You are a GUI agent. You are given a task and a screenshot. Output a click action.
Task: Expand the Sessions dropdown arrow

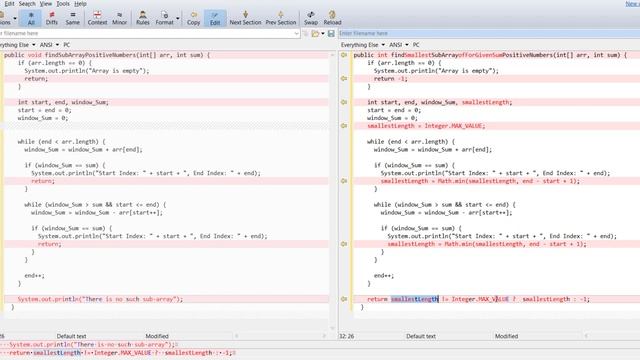click(15, 19)
